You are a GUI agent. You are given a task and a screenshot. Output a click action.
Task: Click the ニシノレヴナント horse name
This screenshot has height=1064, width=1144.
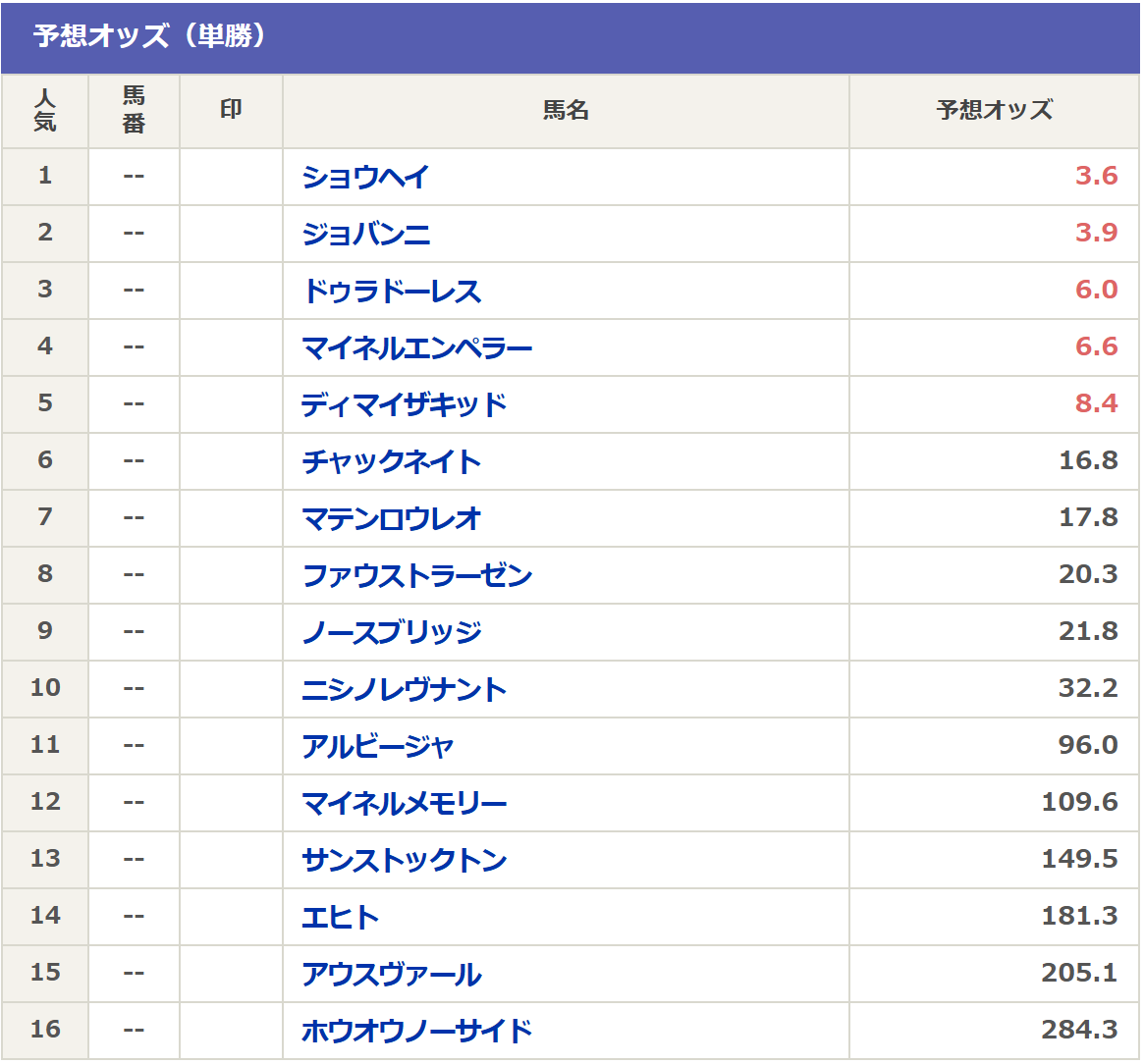pos(404,689)
